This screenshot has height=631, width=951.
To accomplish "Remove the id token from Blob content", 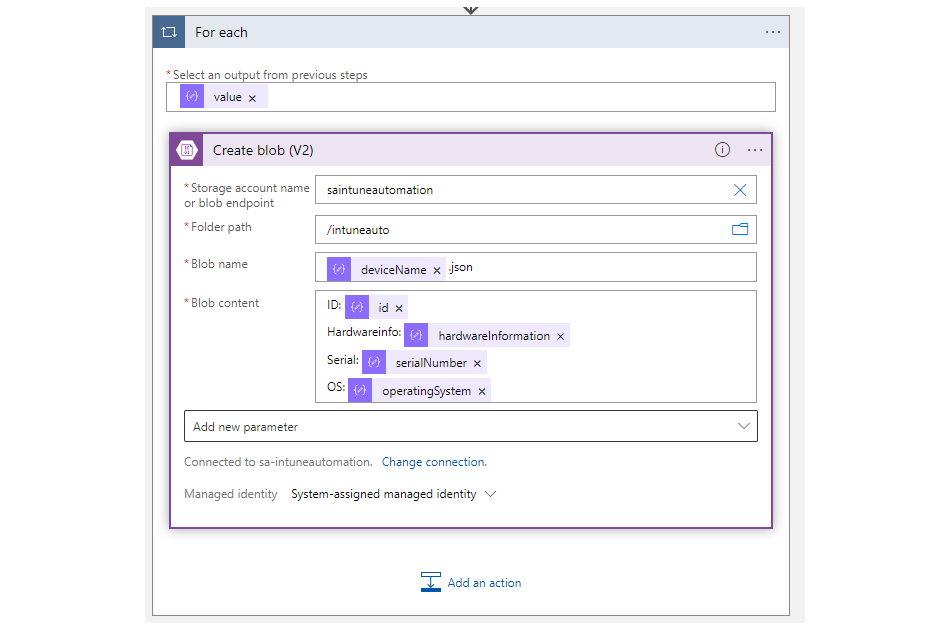I will [399, 308].
